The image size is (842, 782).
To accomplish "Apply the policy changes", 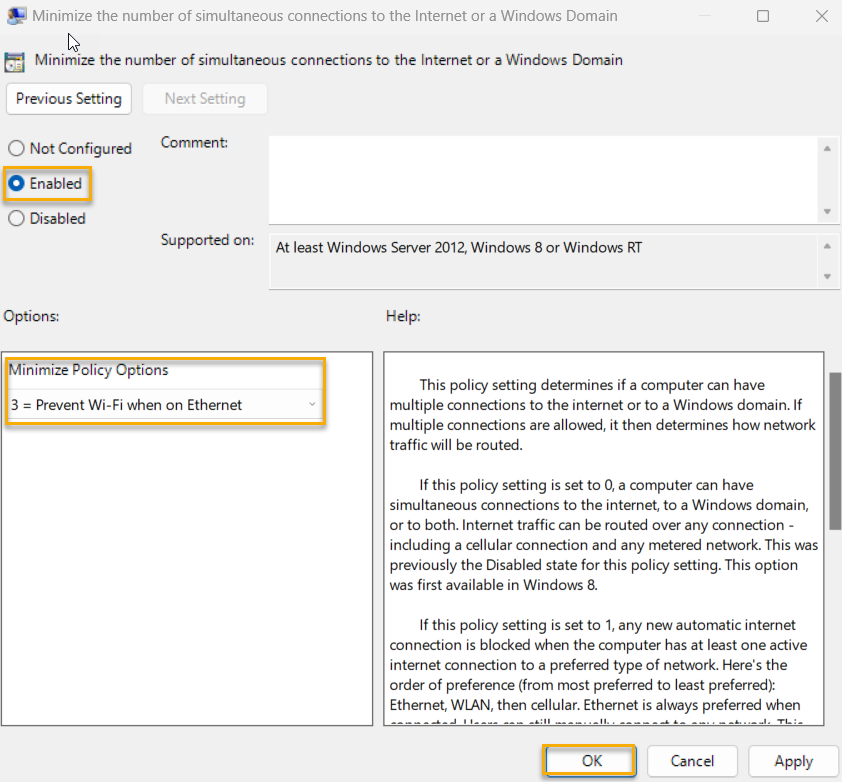I will [793, 760].
